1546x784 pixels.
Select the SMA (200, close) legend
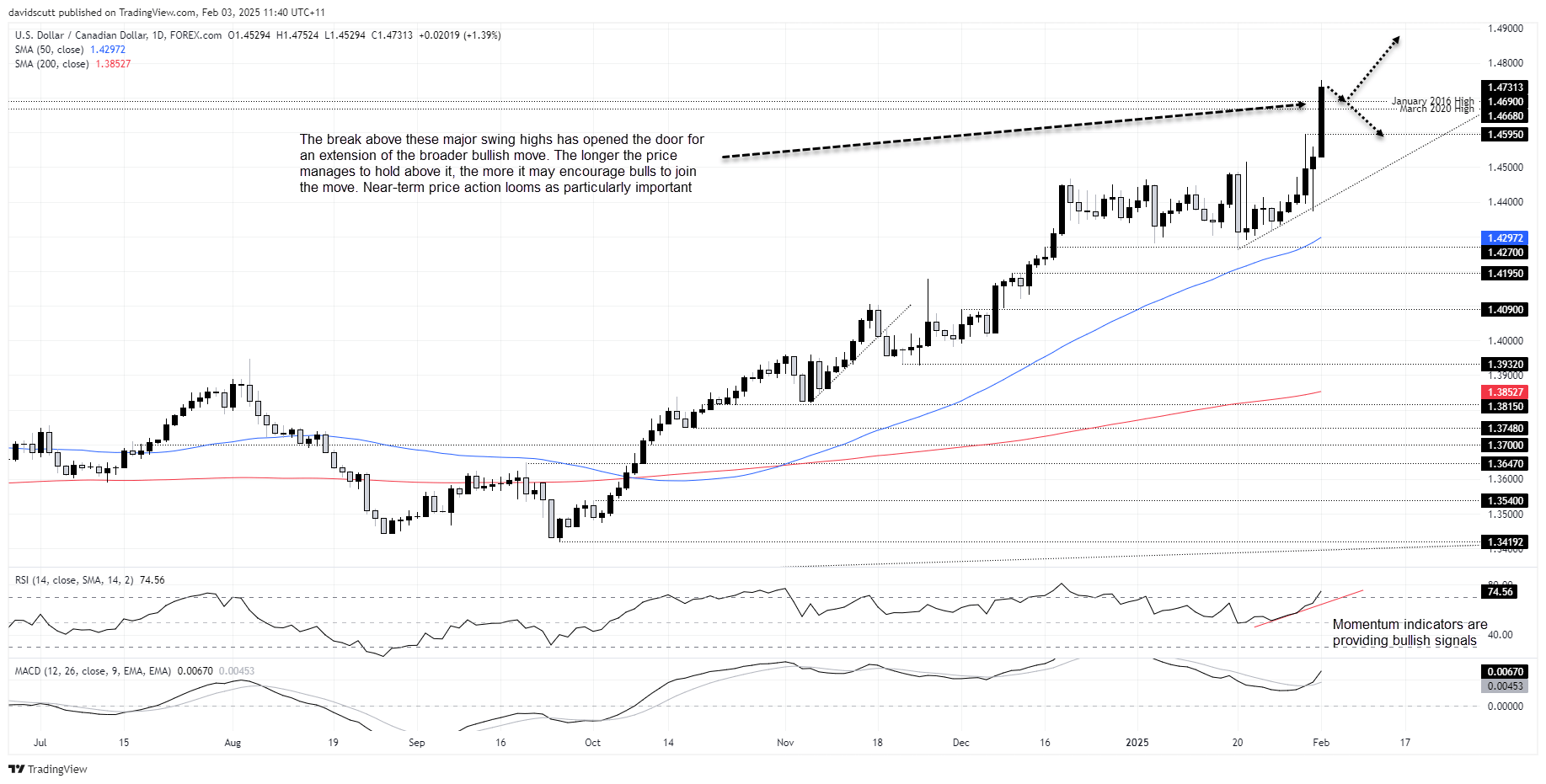(72, 64)
